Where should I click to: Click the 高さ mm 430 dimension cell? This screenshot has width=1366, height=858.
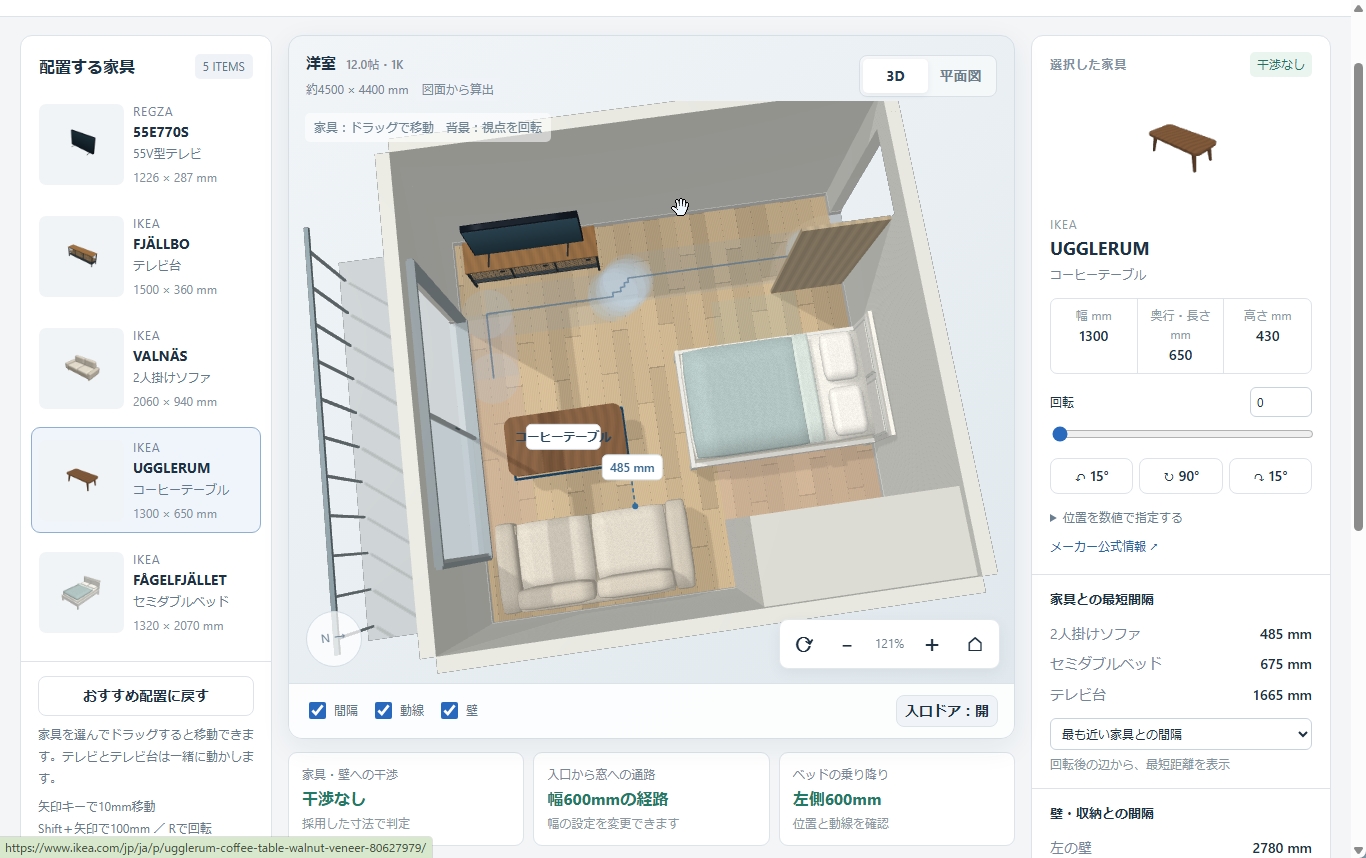pos(1268,336)
